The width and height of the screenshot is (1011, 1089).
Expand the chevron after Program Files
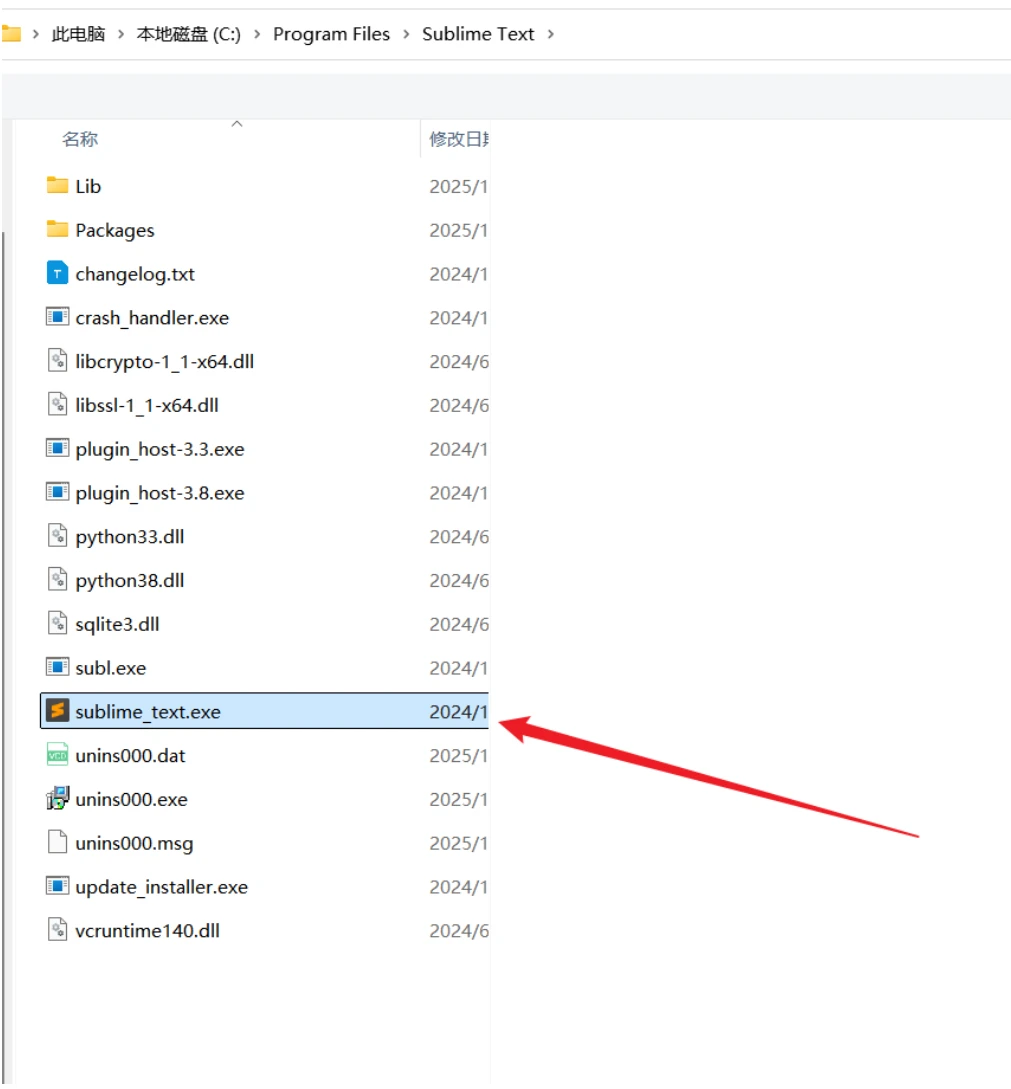click(406, 34)
